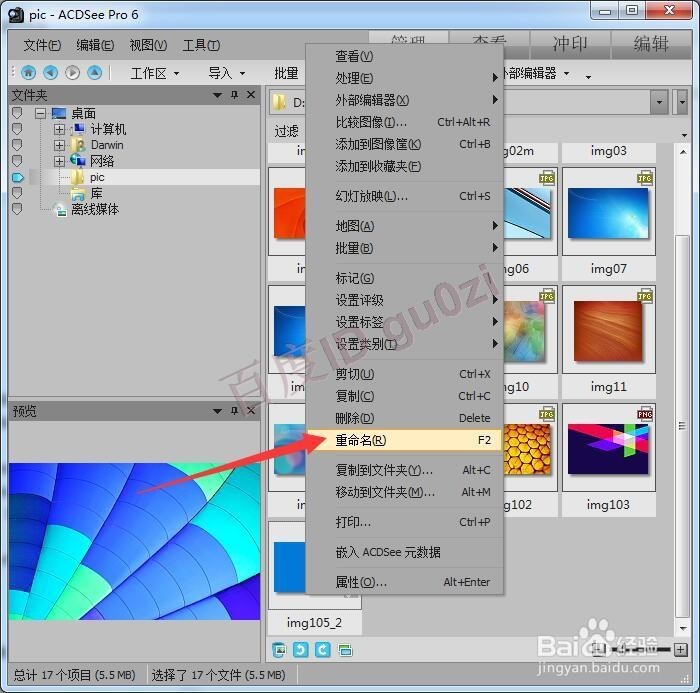Open the 文件夹 panel options arrow

[x=217, y=95]
